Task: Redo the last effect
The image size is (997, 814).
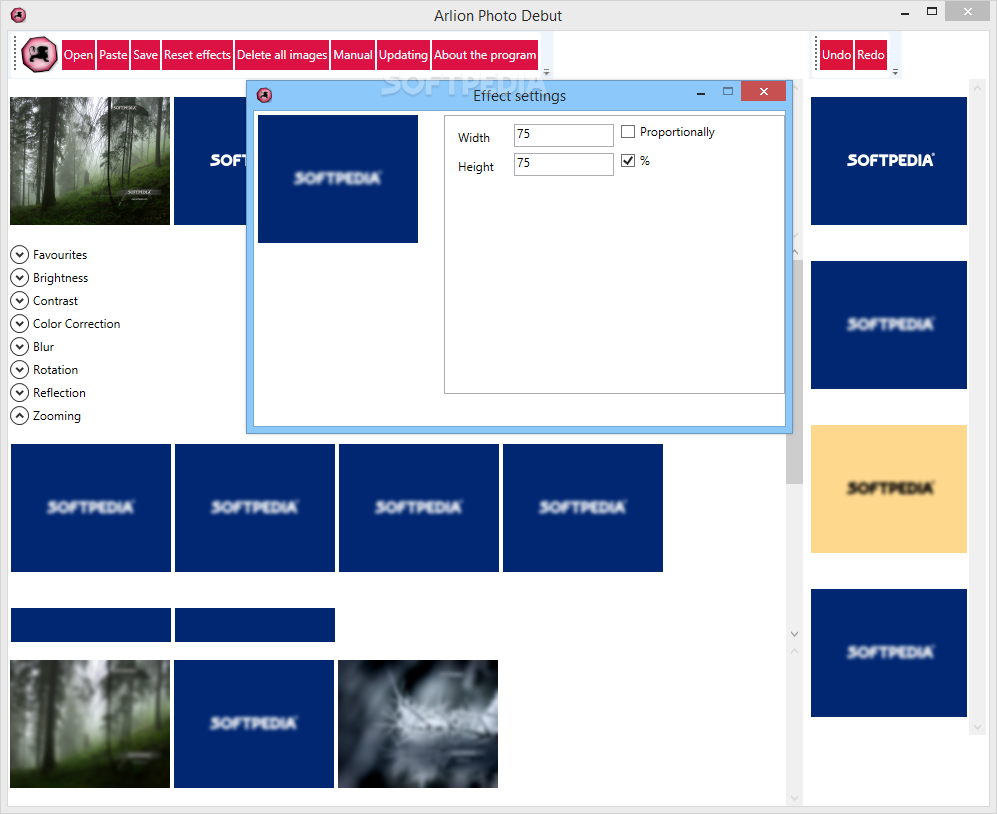Action: click(870, 55)
